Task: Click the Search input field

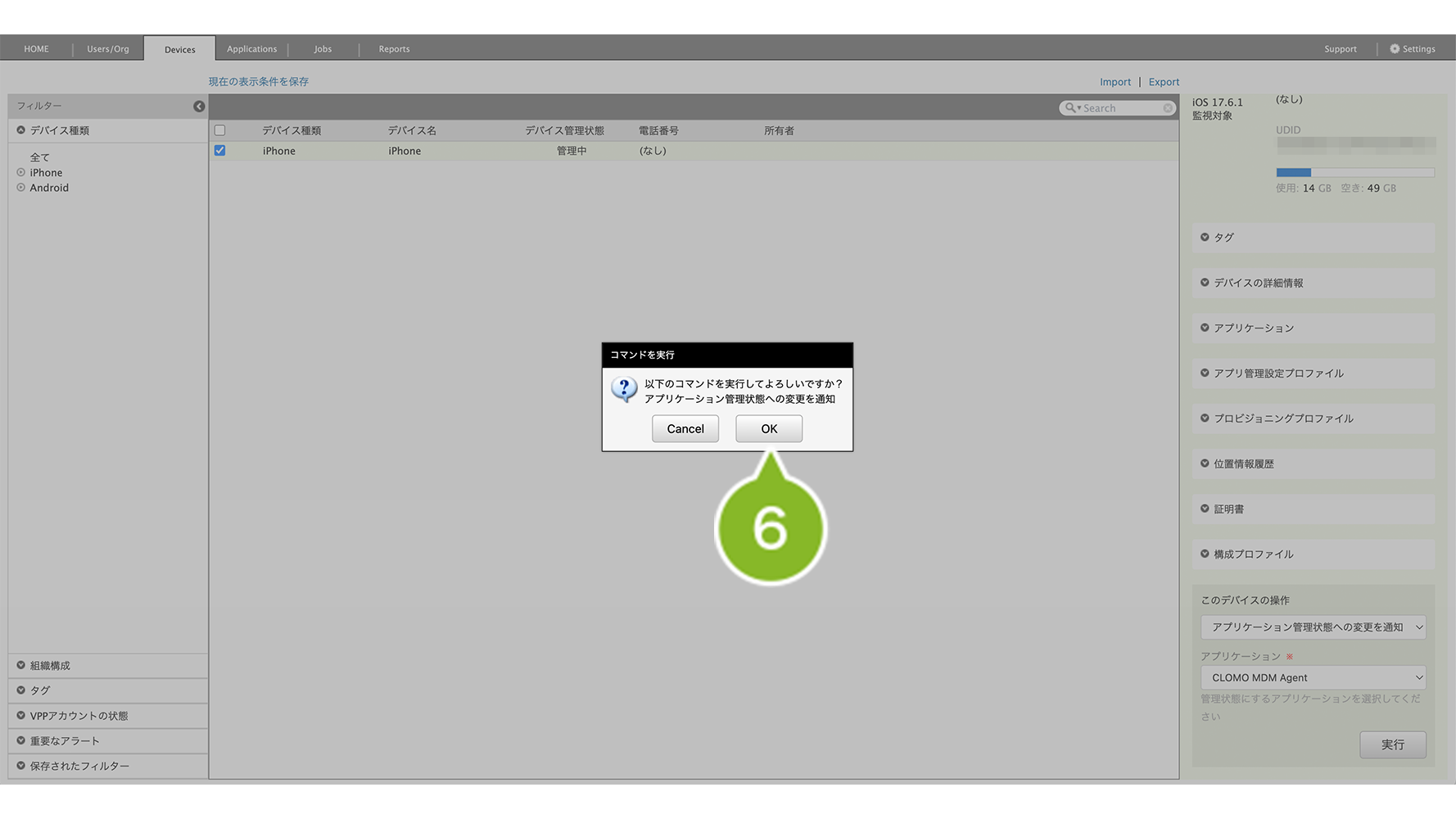Action: (x=1120, y=108)
